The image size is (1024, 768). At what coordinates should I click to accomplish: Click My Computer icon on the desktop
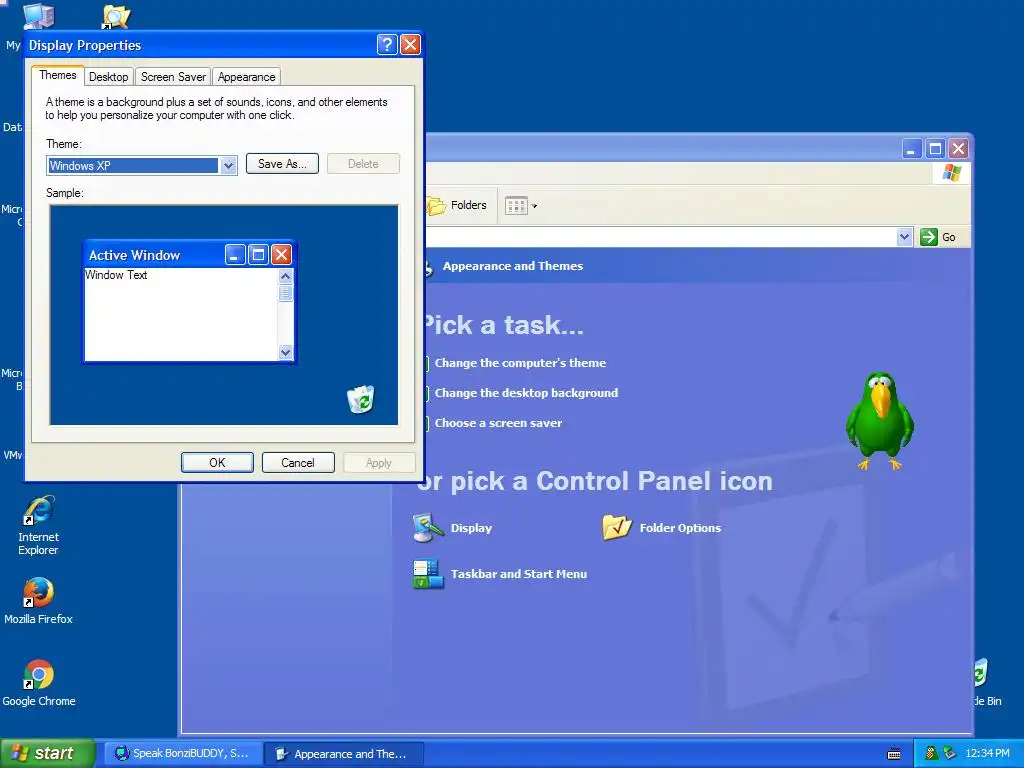[x=38, y=16]
